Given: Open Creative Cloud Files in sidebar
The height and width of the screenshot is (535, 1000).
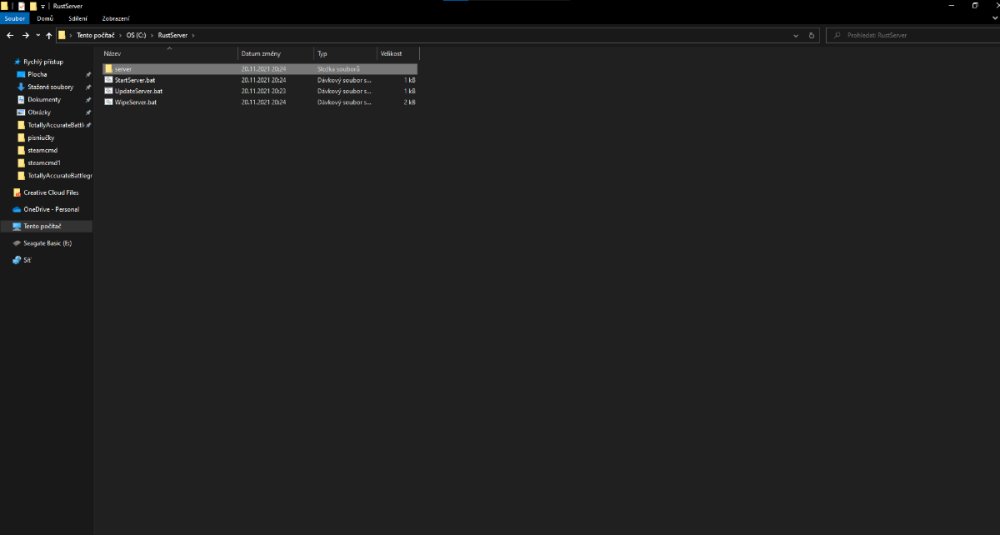Looking at the screenshot, I should click(x=51, y=192).
